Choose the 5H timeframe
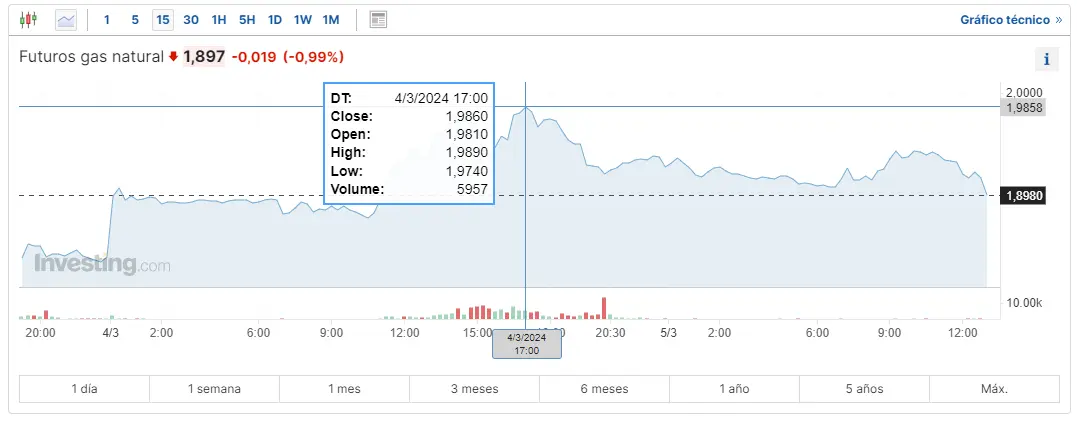 pos(247,19)
